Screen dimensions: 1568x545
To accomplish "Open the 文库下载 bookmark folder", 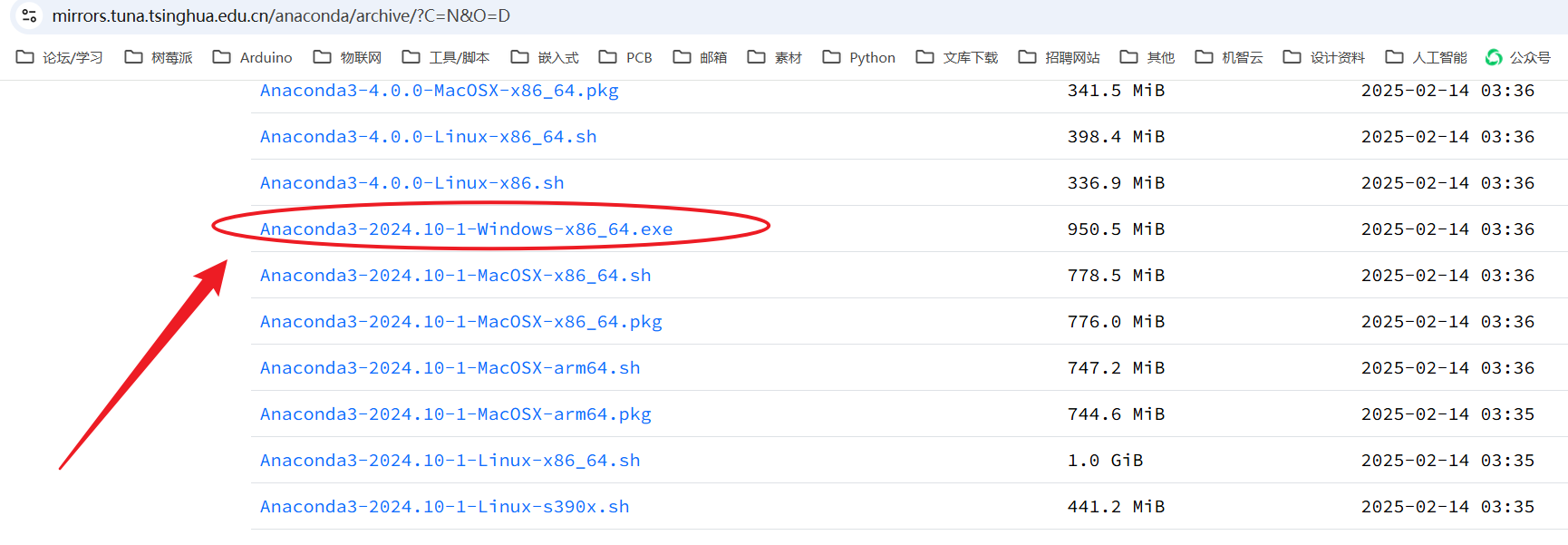I will (x=957, y=57).
